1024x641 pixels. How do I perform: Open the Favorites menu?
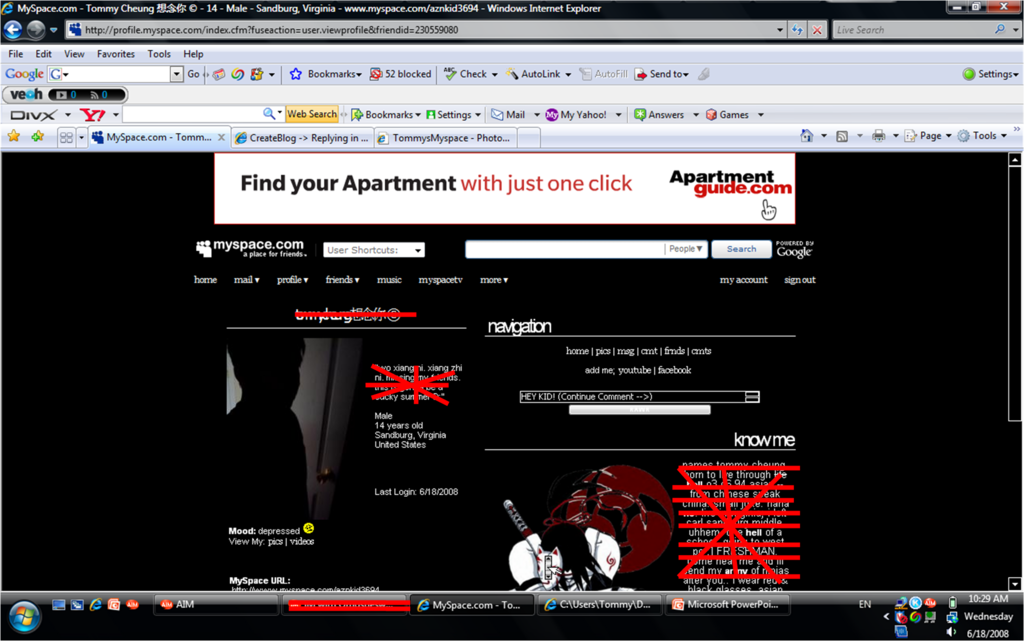pos(116,54)
